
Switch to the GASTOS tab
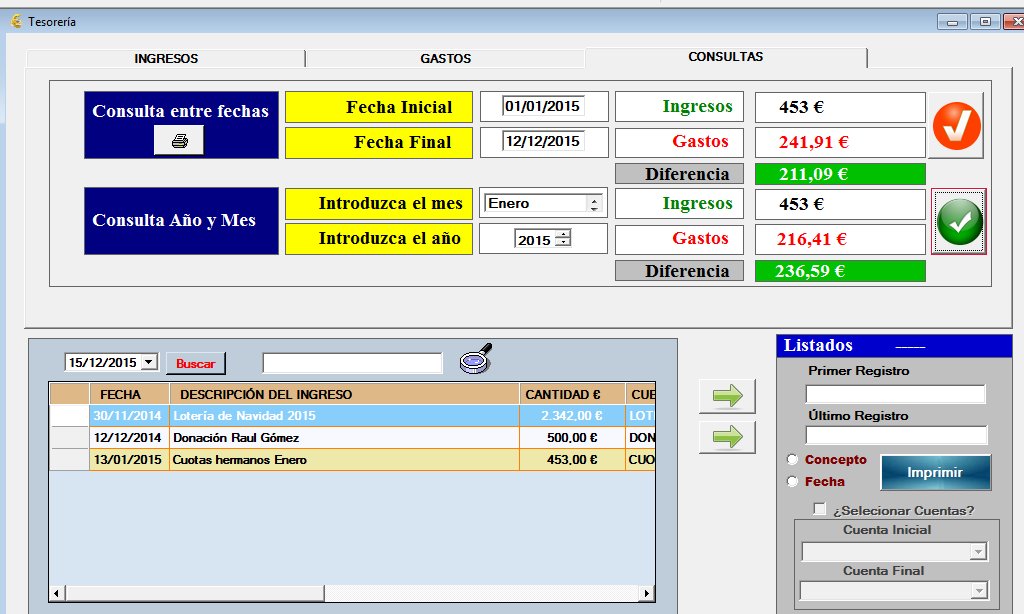[445, 59]
